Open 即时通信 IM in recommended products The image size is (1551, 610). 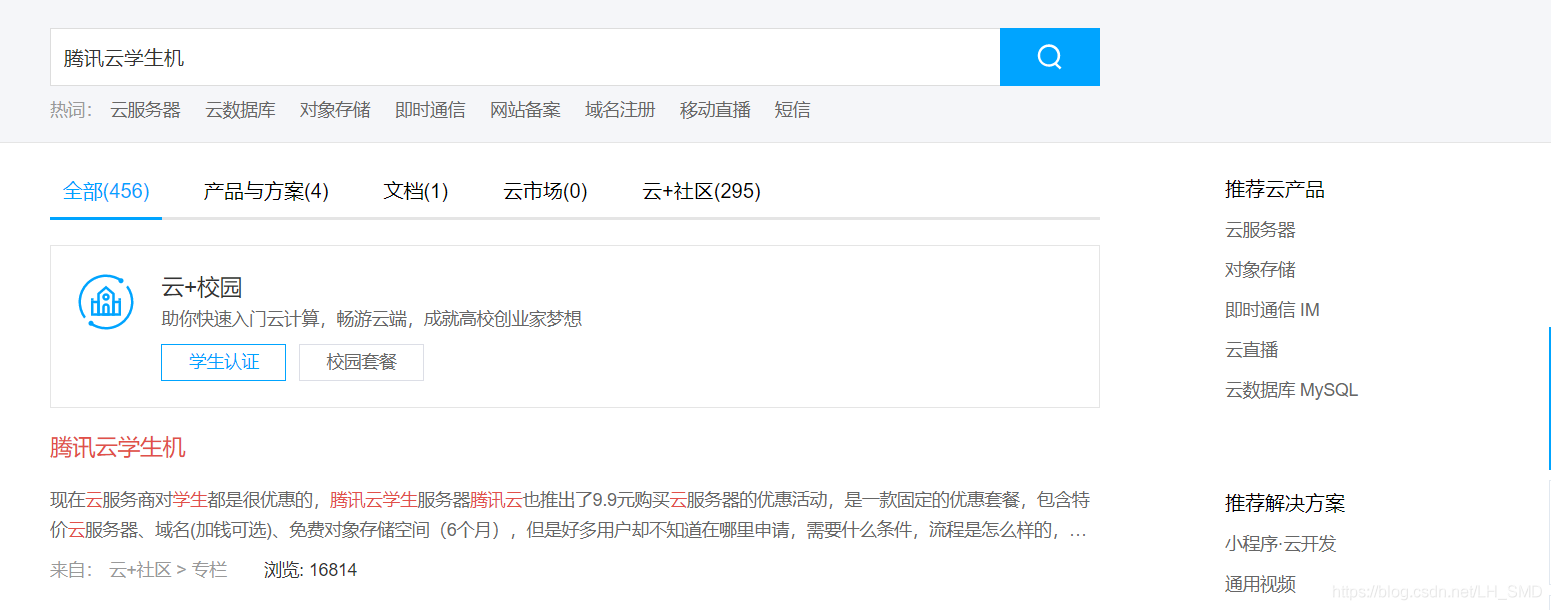point(1272,309)
